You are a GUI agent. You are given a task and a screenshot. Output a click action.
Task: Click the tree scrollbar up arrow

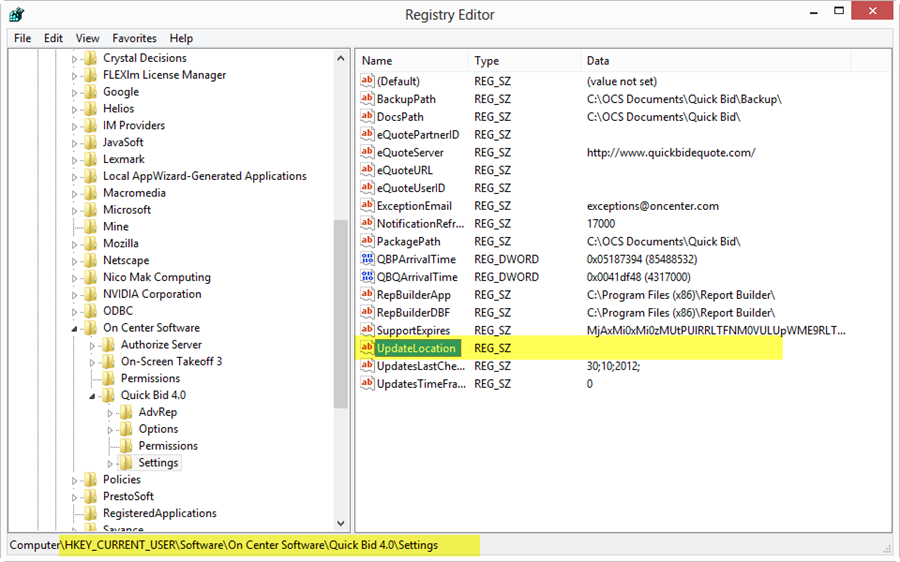coord(340,58)
